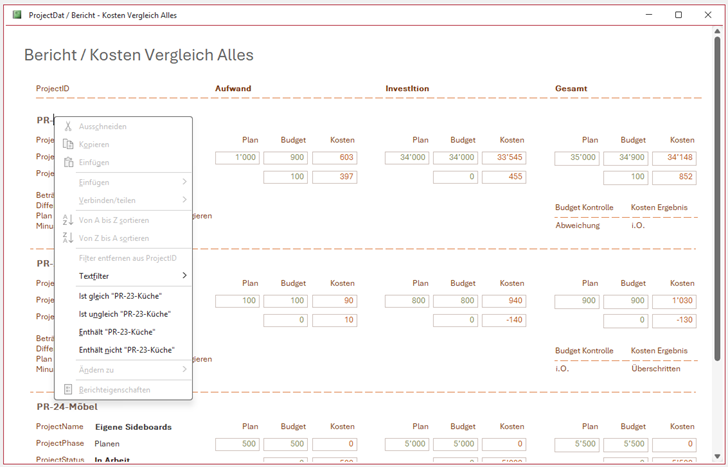
Task: Click the scrollbar down arrow
Action: (717, 457)
